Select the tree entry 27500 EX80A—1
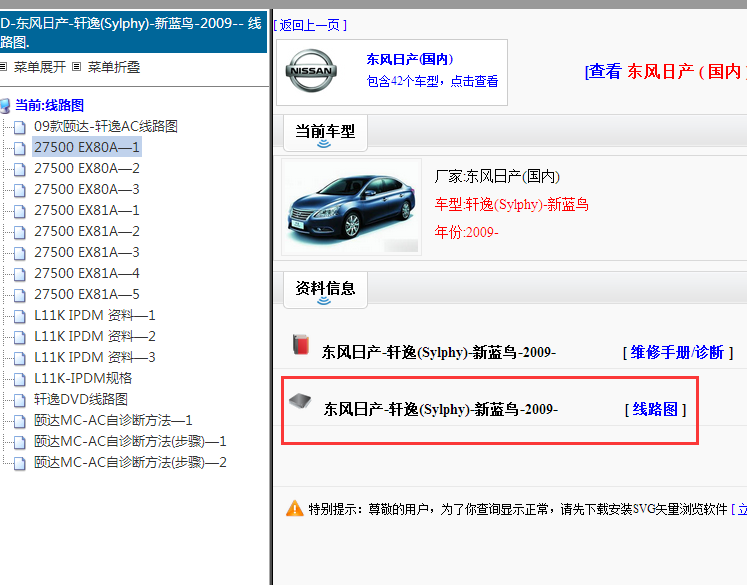Screen dimensions: 747x585 [x=87, y=147]
